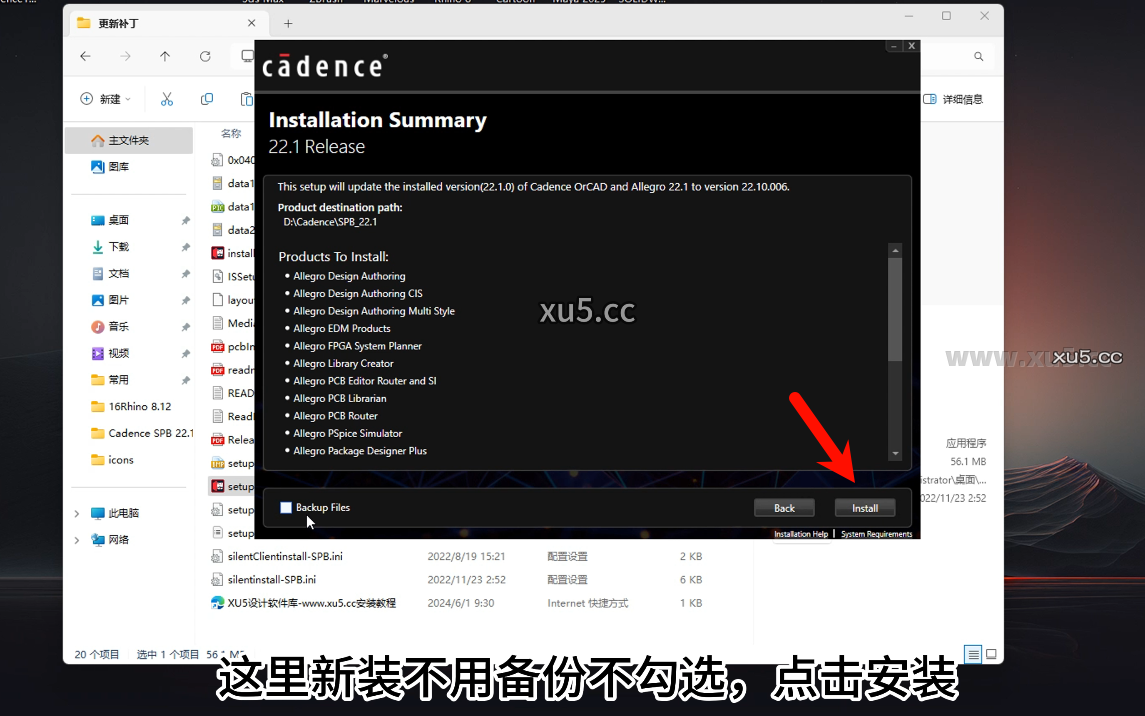Click the Copy icon in Explorer toolbar
Screen dimensions: 1145x716
tap(206, 99)
